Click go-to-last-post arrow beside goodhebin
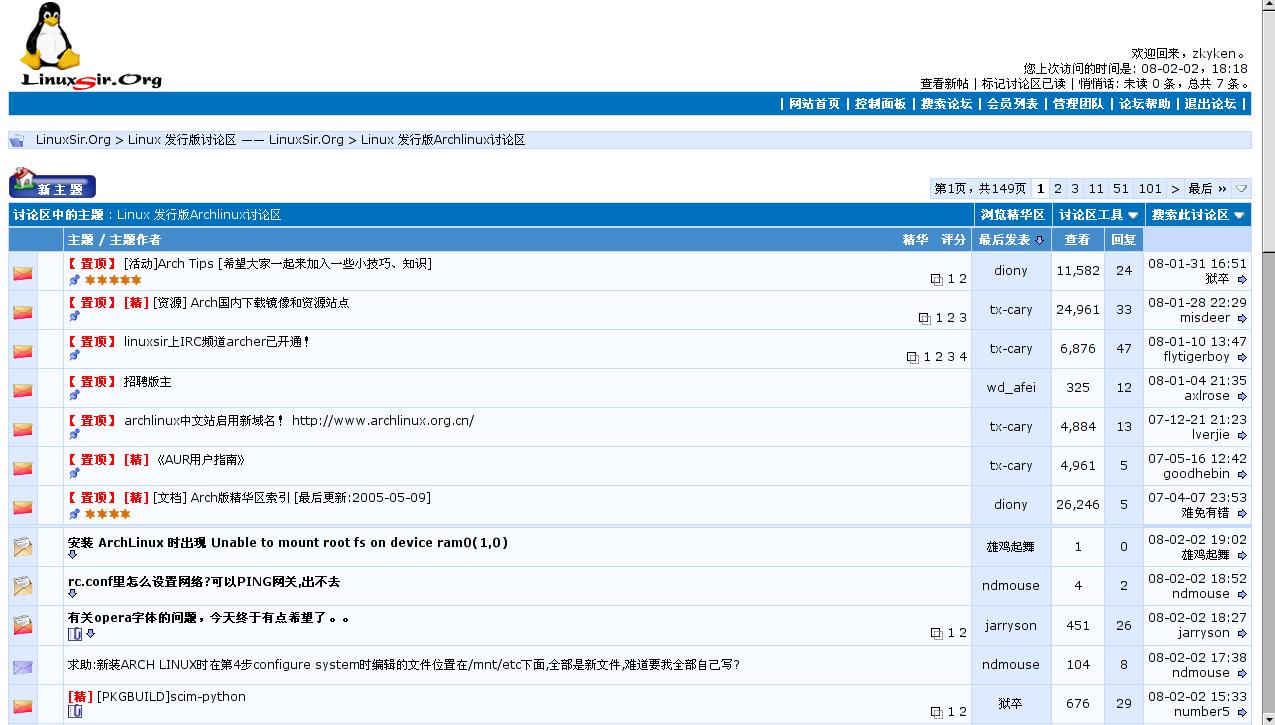 point(1242,475)
